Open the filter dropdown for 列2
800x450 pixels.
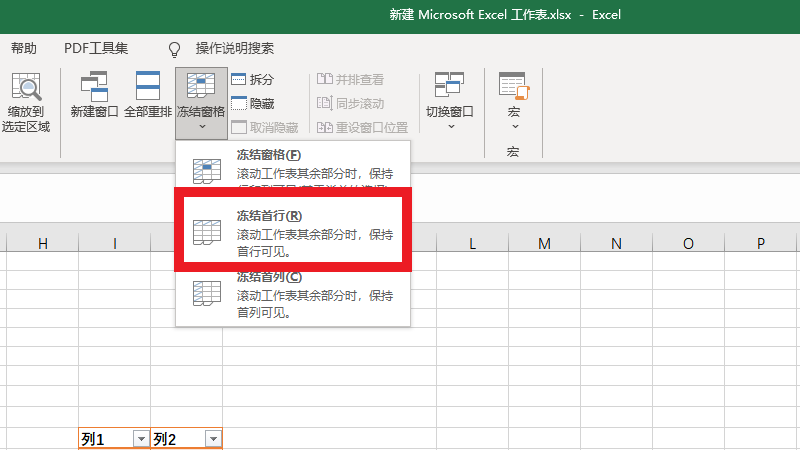[x=212, y=439]
